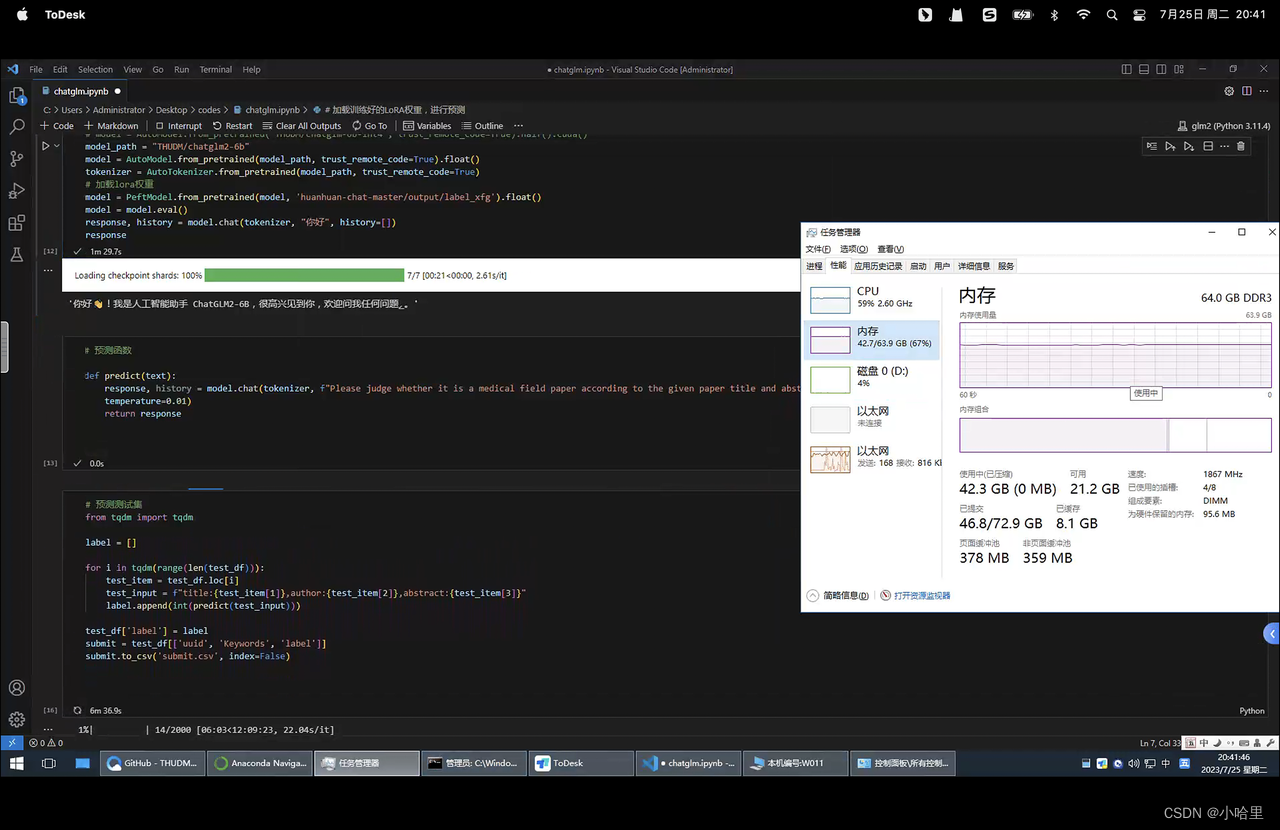Toggle the bottom Panel
Viewport: 1280px width, 830px height.
pos(1144,69)
